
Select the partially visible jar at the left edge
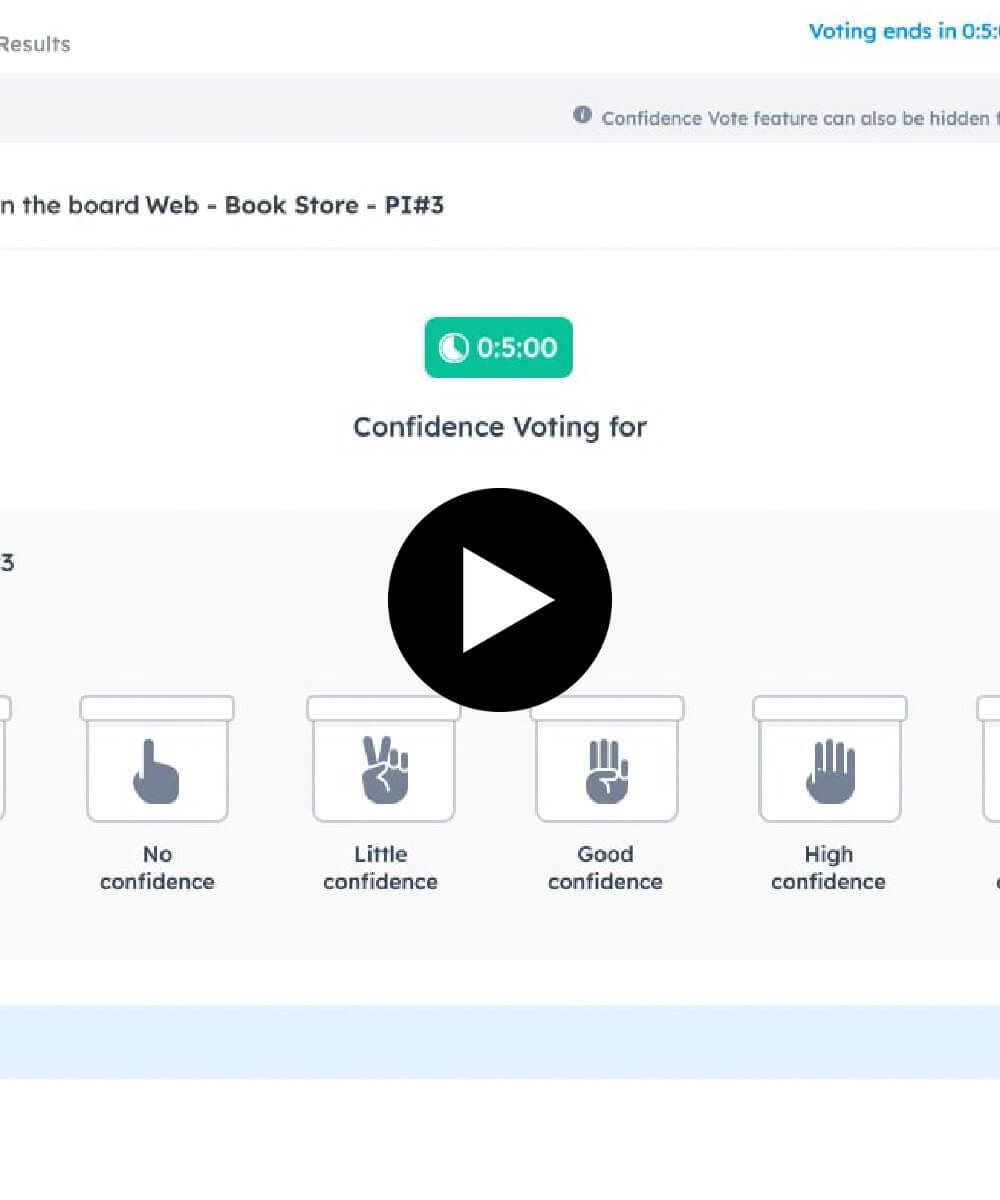[x=4, y=759]
